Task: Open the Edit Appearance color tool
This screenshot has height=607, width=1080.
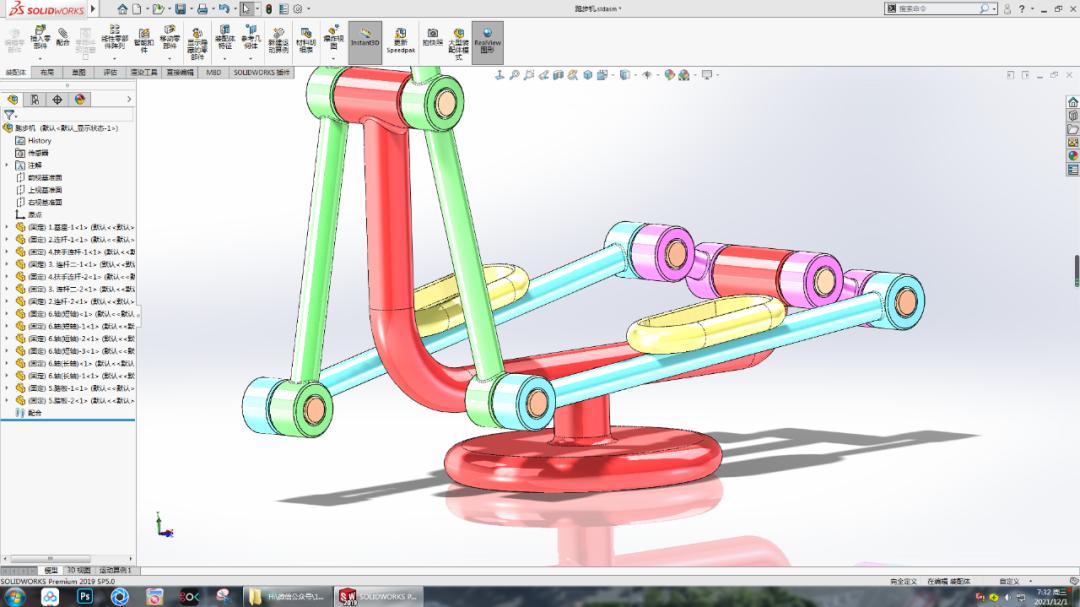Action: tap(668, 72)
